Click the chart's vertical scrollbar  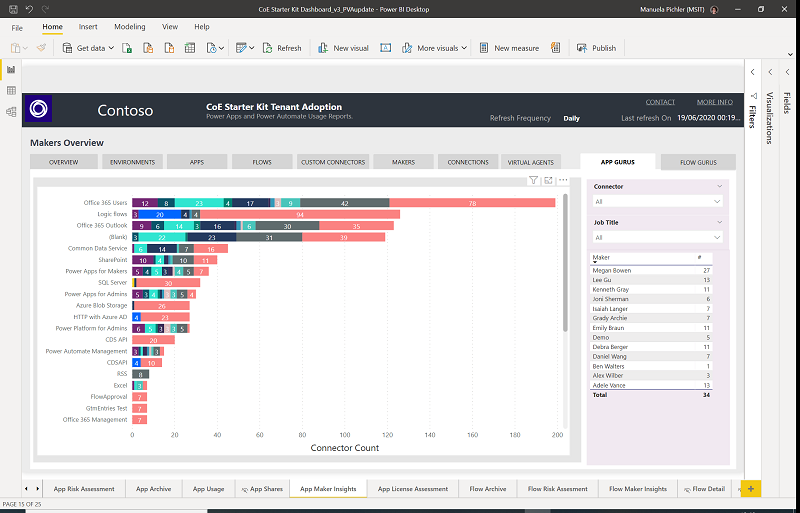coord(565,263)
